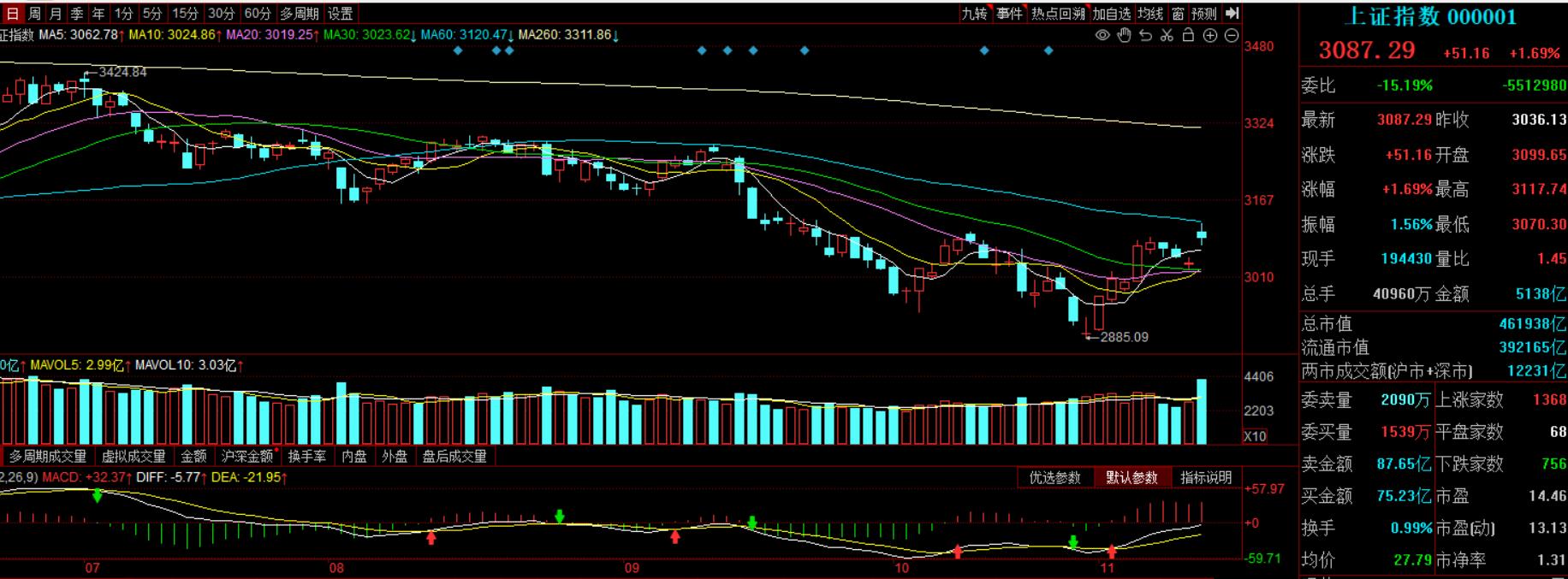1568x579 pixels.
Task: Click the 两市成交额 value 12231亿
Action: (x=1536, y=370)
